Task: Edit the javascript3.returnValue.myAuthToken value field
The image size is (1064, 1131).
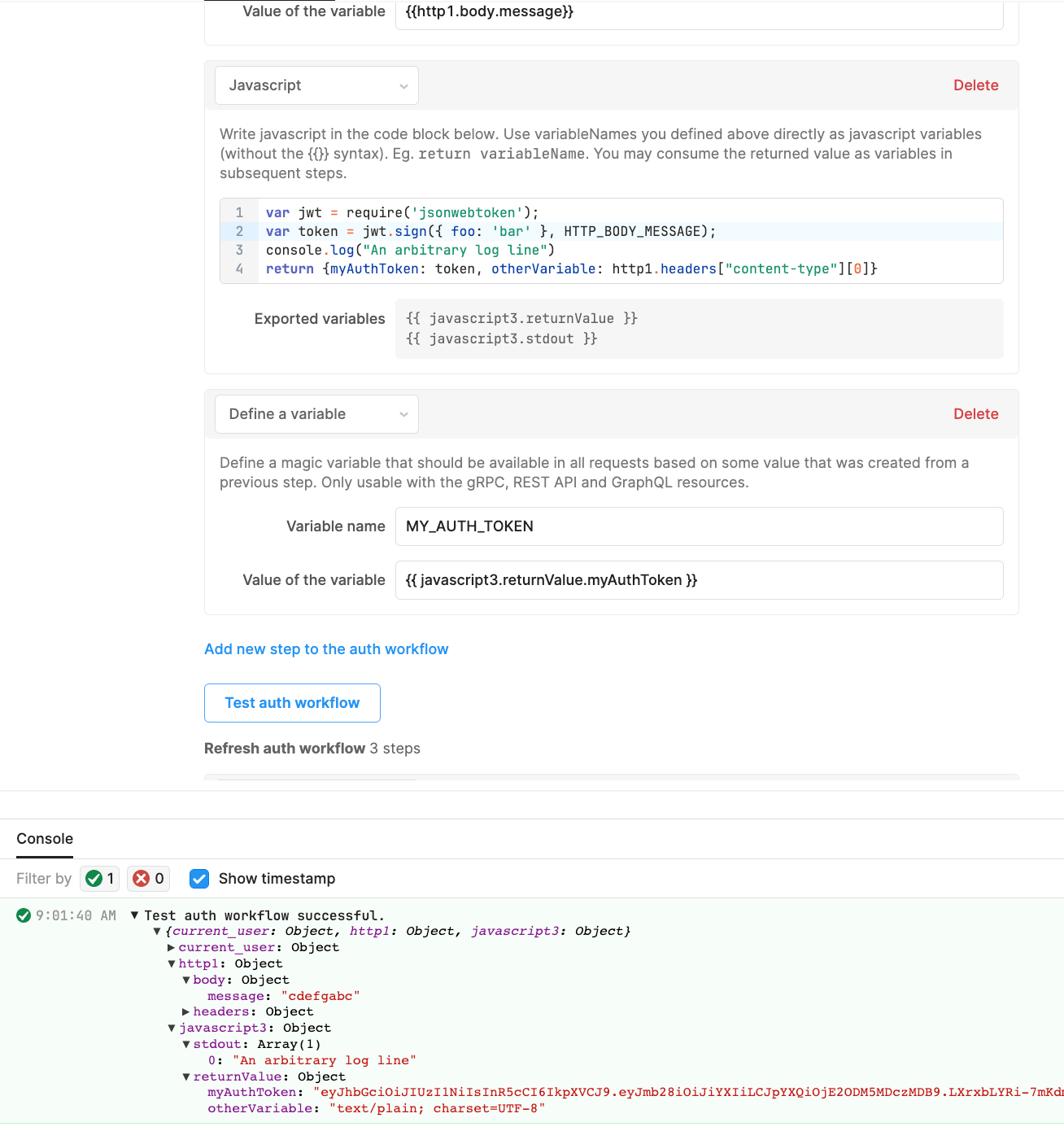Action: pyautogui.click(x=699, y=580)
